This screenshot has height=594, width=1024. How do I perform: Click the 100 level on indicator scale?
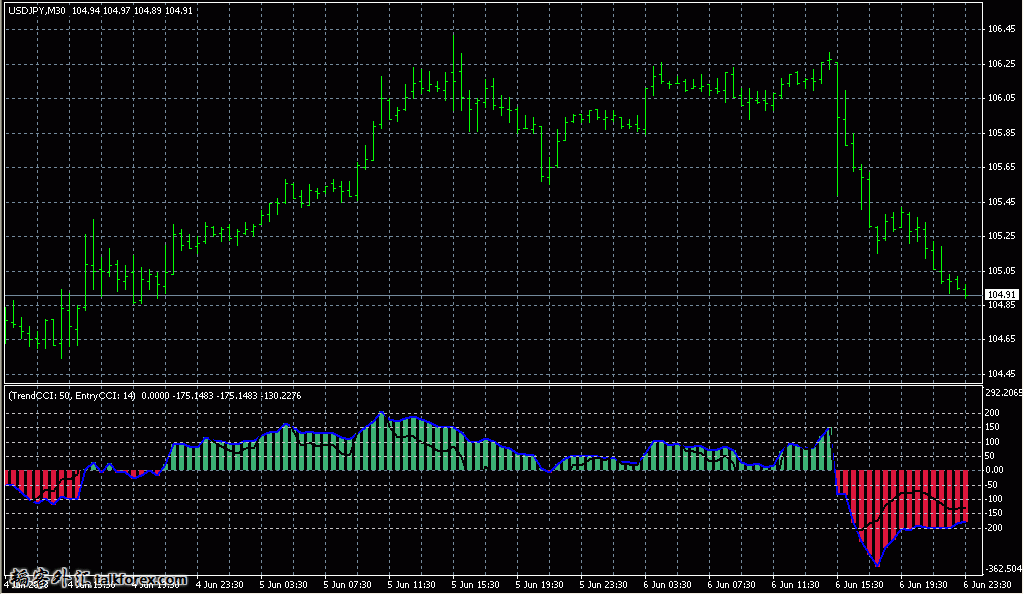click(992, 441)
